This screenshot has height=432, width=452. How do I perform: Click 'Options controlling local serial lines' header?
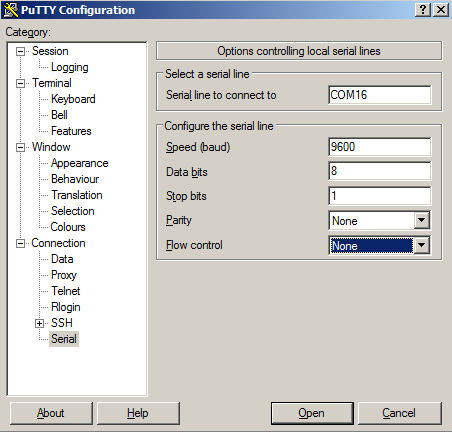299,51
